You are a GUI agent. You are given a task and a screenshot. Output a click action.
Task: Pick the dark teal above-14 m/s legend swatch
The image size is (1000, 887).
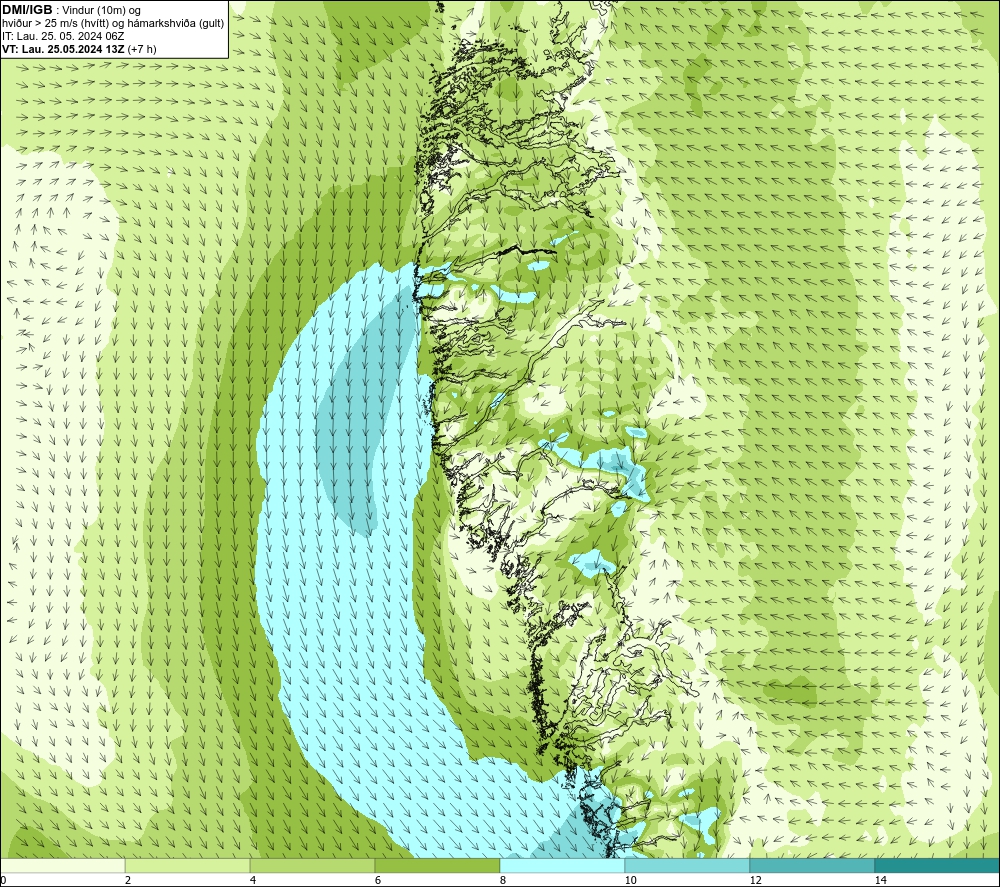click(938, 865)
